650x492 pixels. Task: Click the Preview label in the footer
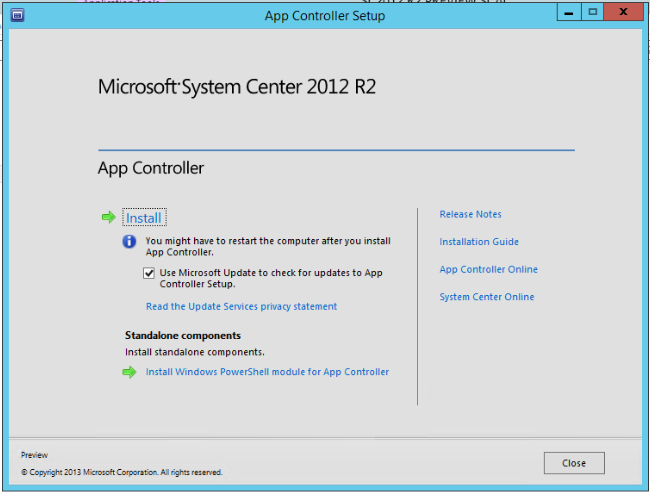click(34, 454)
